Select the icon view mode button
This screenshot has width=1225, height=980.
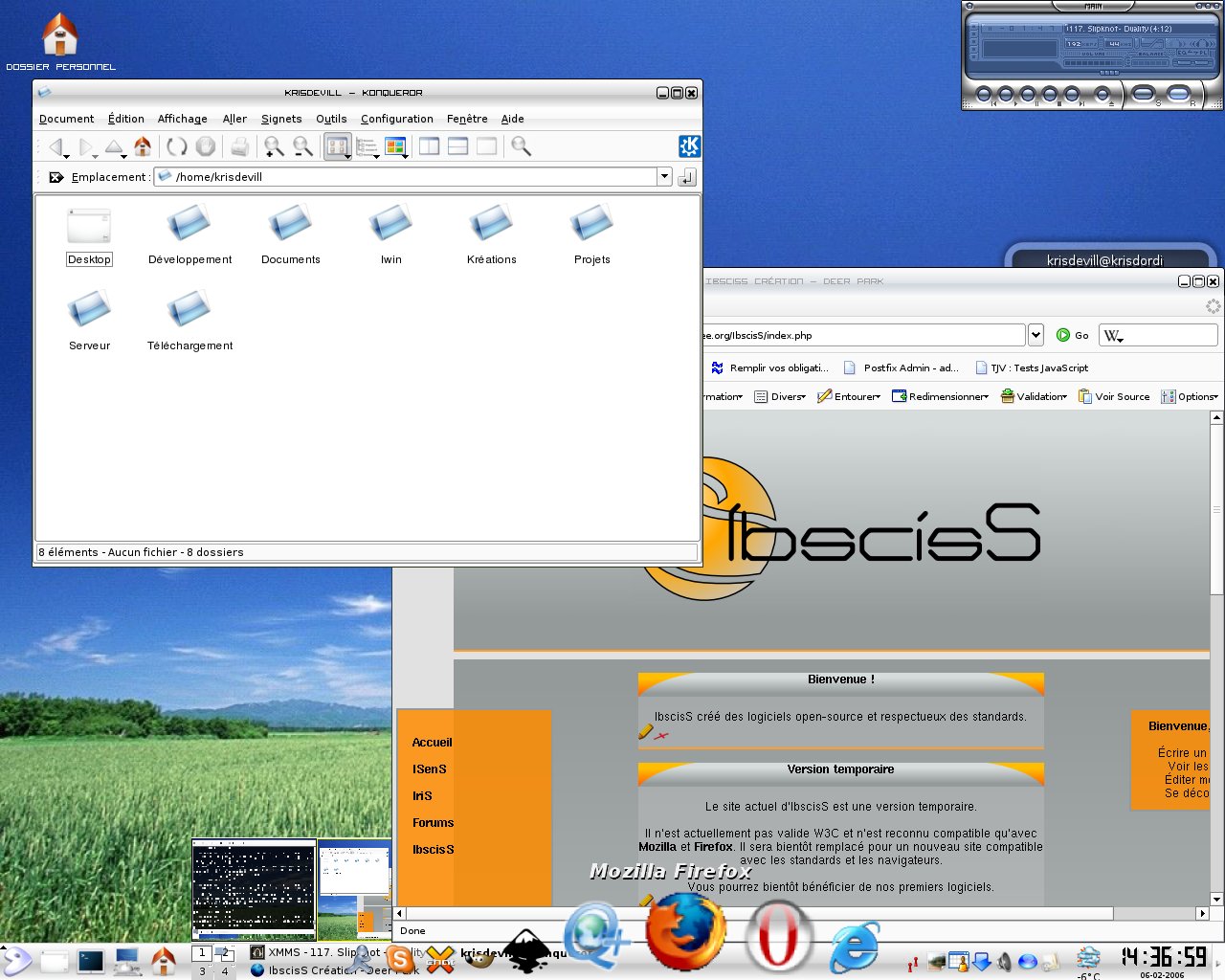[337, 146]
